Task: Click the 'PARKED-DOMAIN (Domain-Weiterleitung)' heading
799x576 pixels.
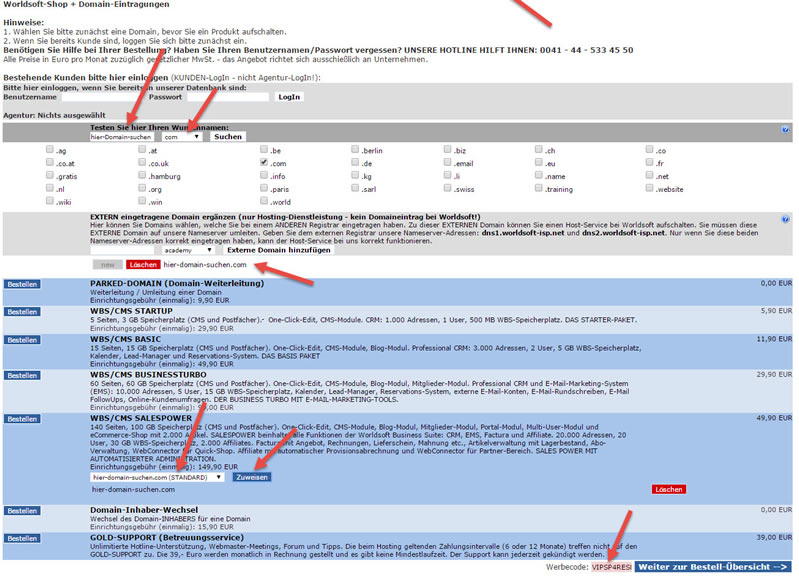Action: [x=177, y=283]
